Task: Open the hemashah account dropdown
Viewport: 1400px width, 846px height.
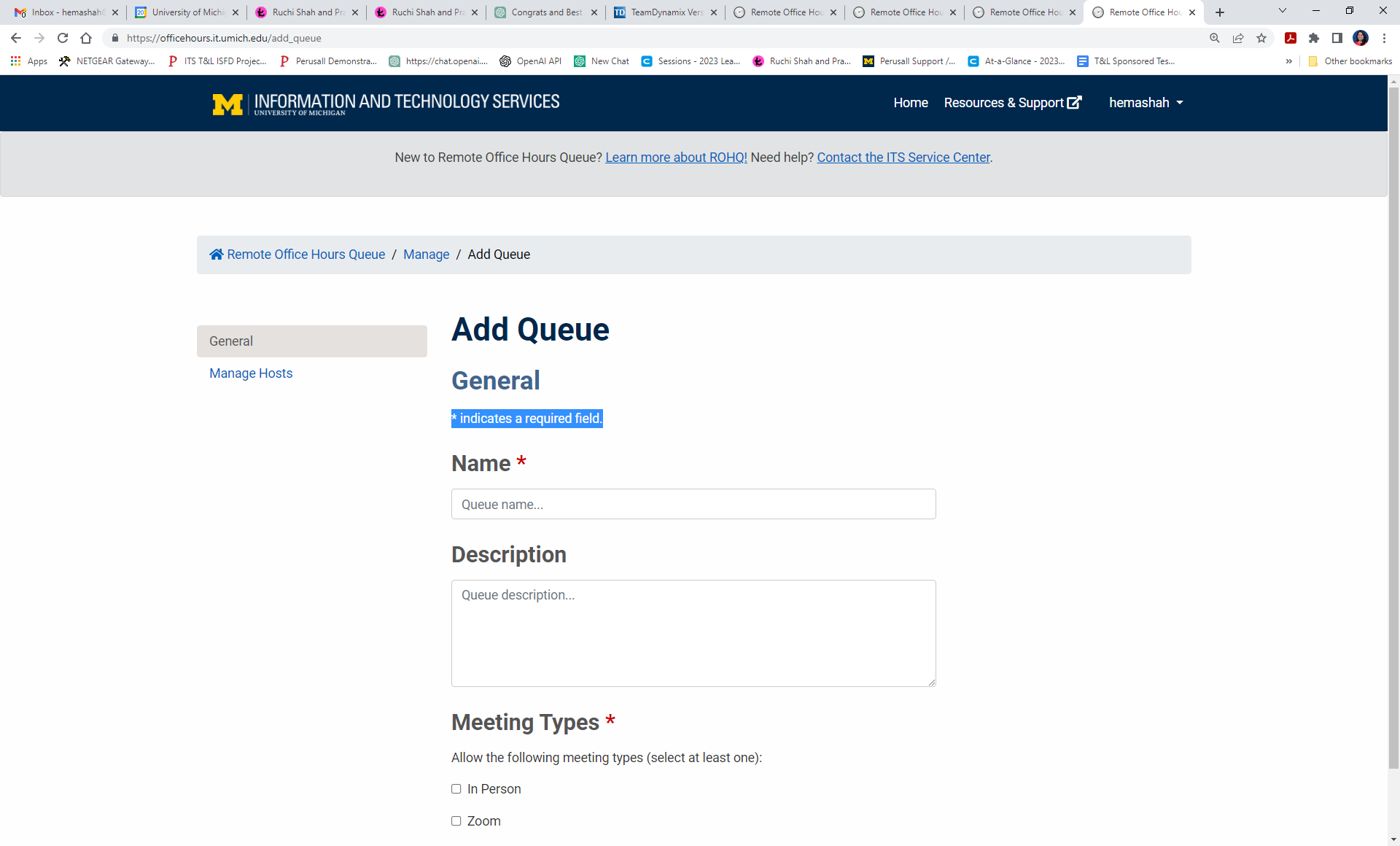Action: point(1145,102)
